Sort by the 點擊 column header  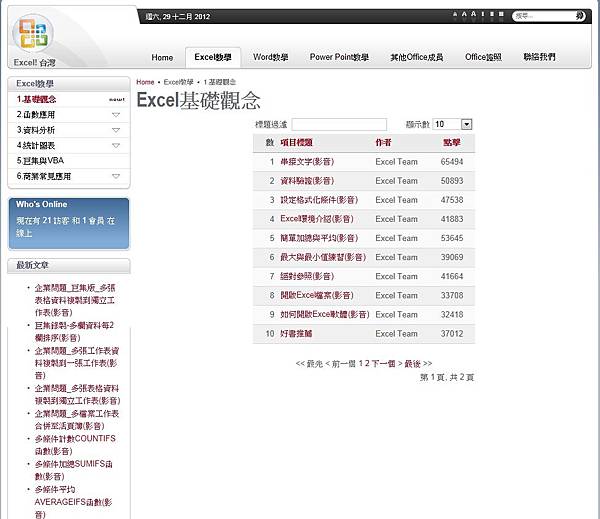pyautogui.click(x=452, y=142)
